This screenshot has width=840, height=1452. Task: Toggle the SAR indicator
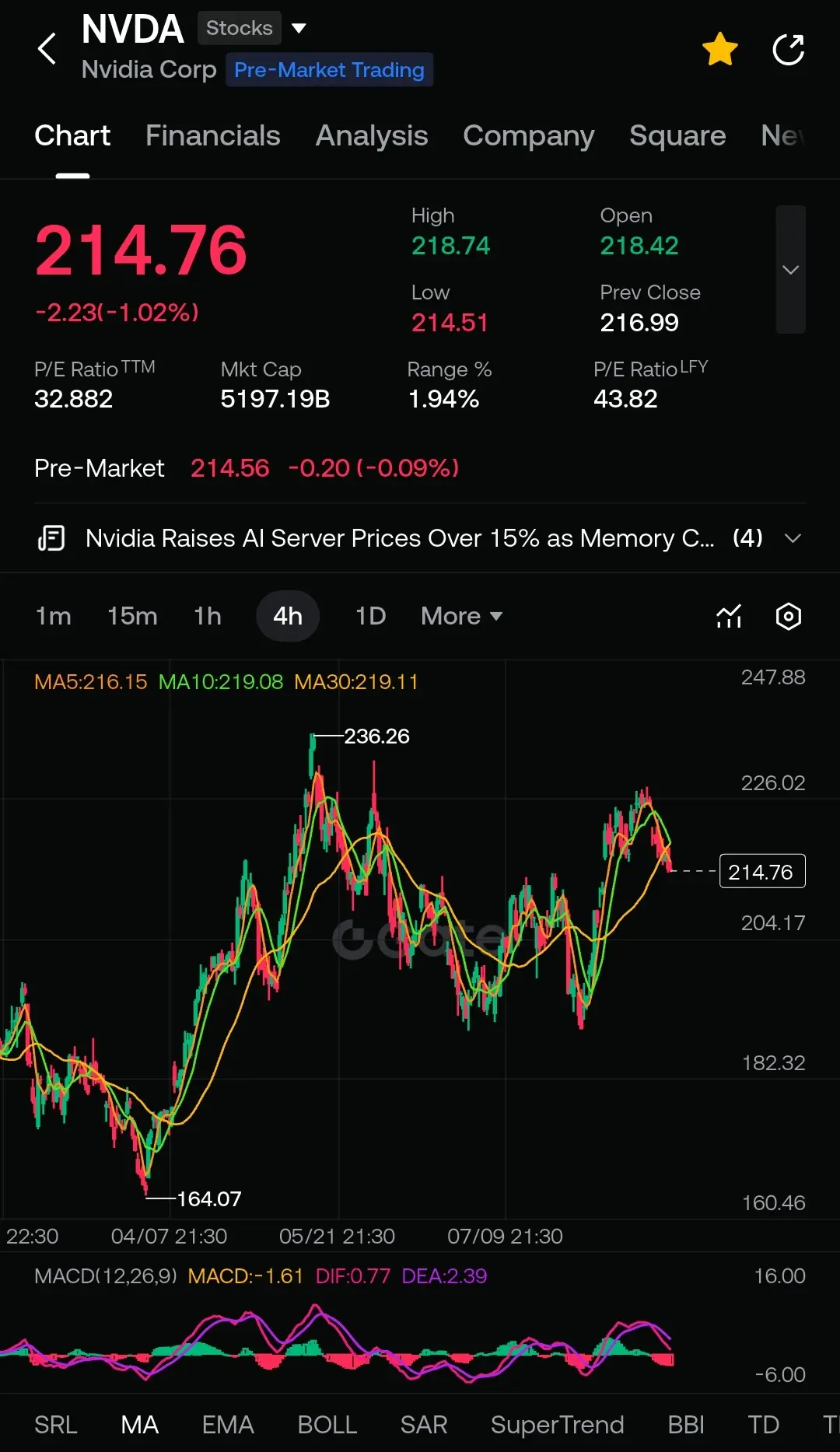(x=424, y=1424)
